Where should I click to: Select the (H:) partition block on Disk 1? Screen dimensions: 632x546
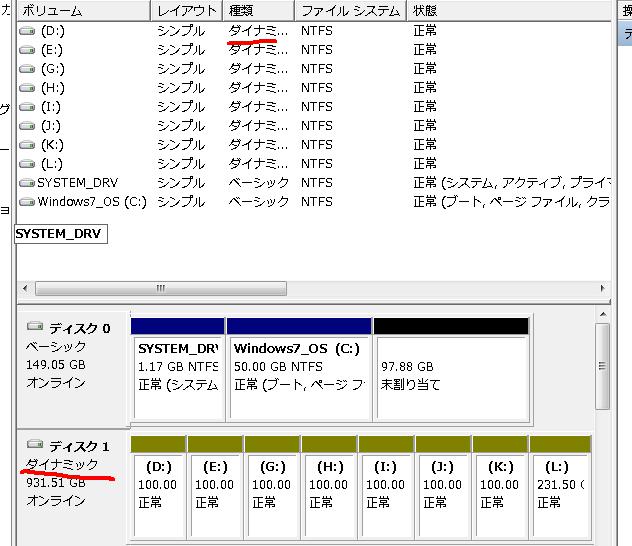329,488
